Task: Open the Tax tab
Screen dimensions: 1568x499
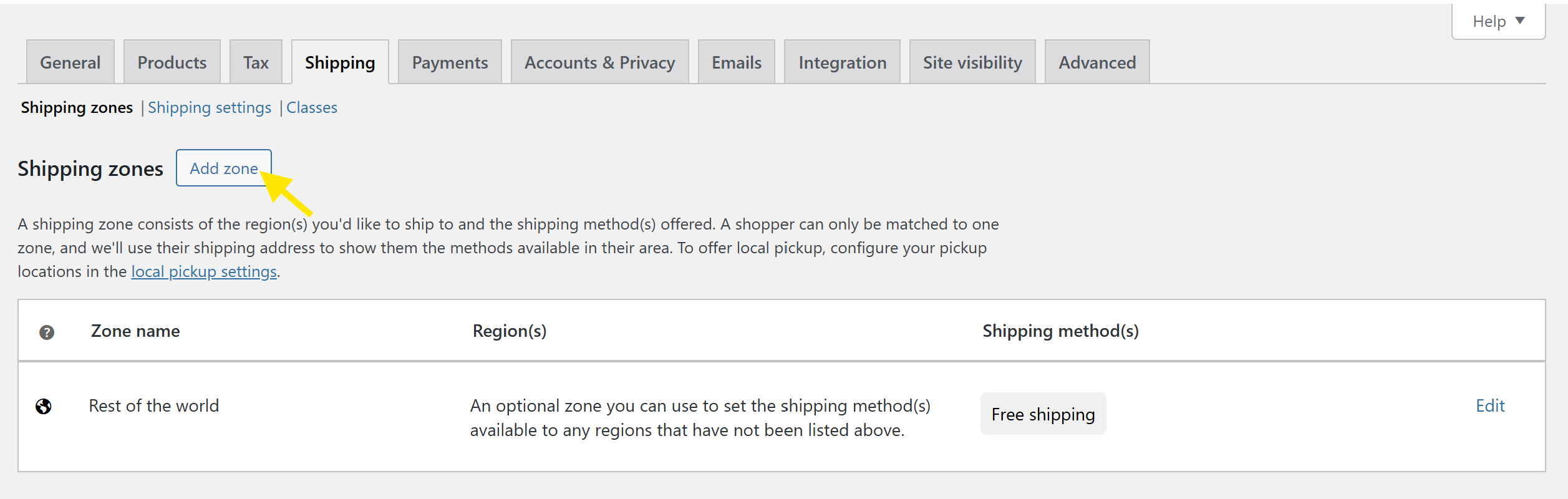Action: 256,62
